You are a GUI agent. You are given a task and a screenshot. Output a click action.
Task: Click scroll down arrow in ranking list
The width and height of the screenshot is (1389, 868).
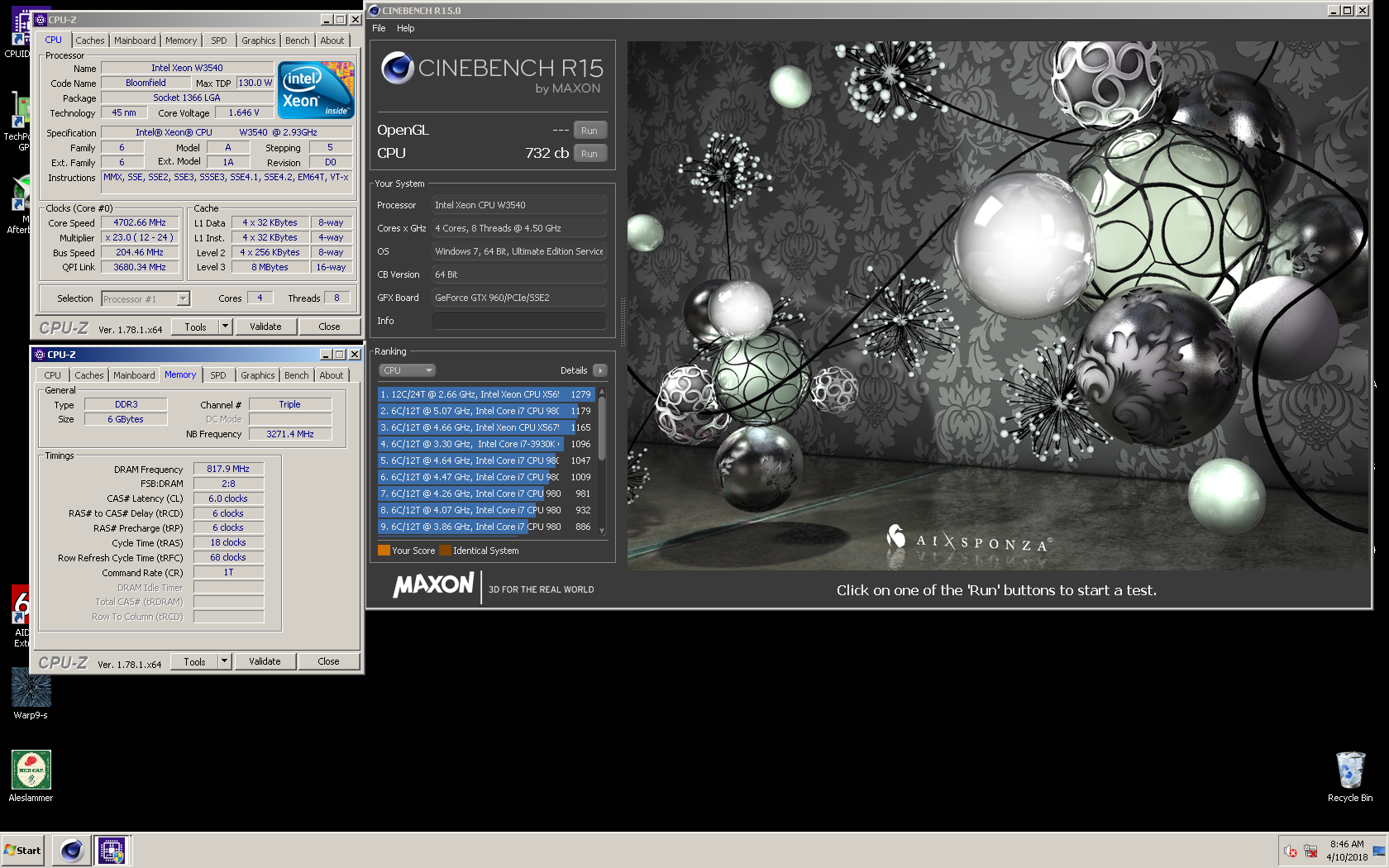tap(602, 531)
